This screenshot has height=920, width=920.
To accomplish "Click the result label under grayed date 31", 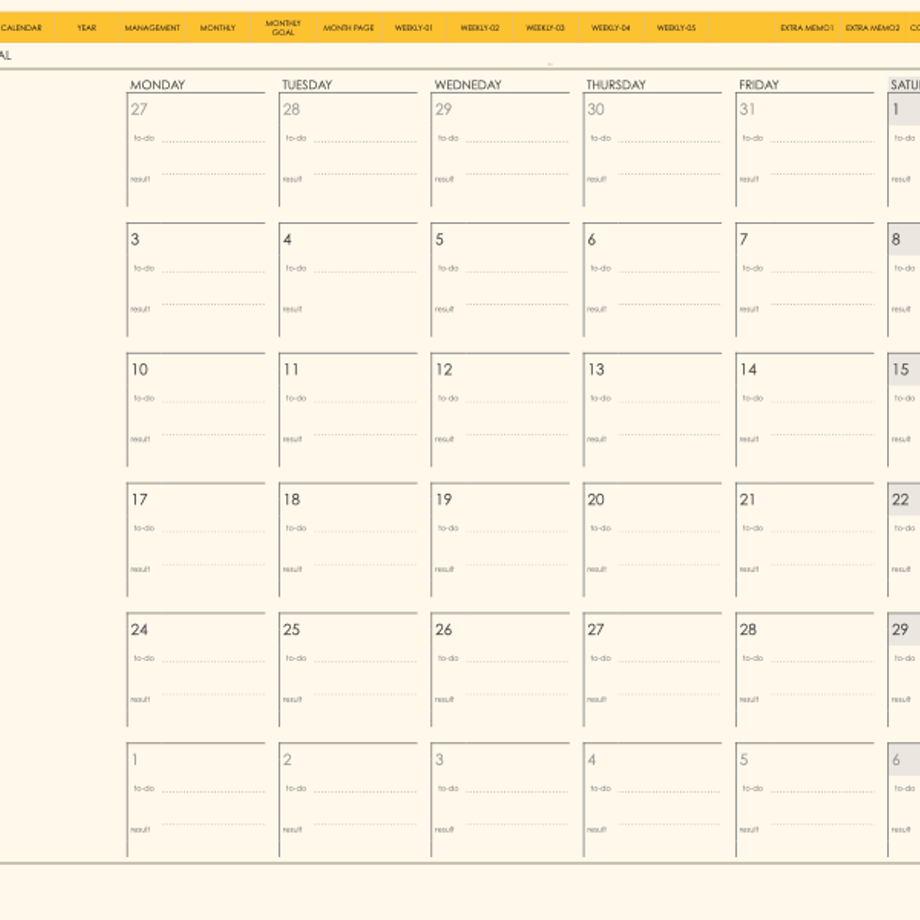I will pos(749,179).
